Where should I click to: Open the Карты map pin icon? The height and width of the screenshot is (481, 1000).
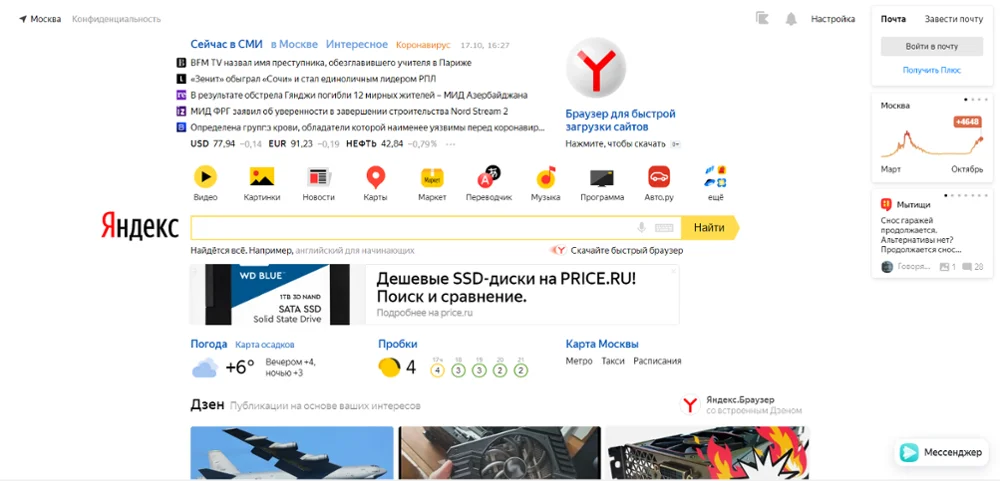[376, 177]
